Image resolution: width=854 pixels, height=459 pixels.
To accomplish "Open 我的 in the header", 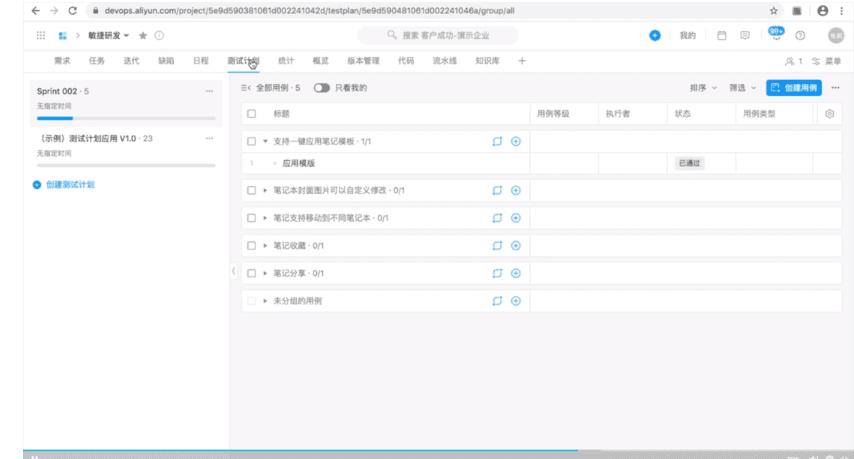I will click(x=687, y=35).
